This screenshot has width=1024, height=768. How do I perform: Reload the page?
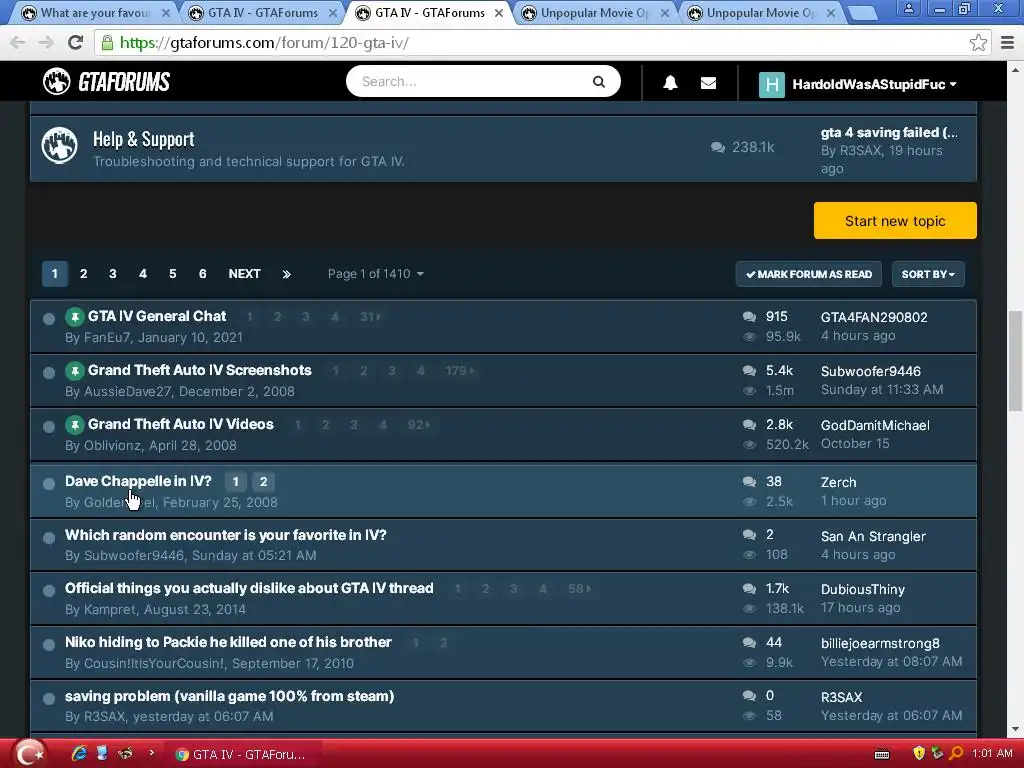pos(75,43)
